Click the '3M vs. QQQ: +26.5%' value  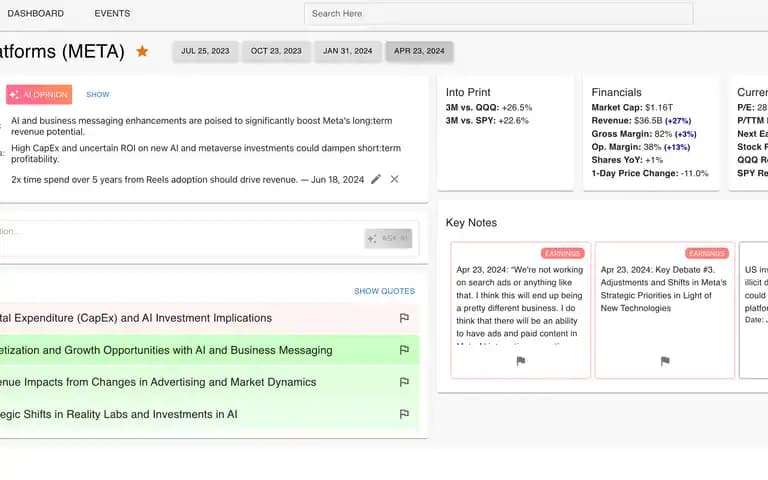tap(489, 107)
